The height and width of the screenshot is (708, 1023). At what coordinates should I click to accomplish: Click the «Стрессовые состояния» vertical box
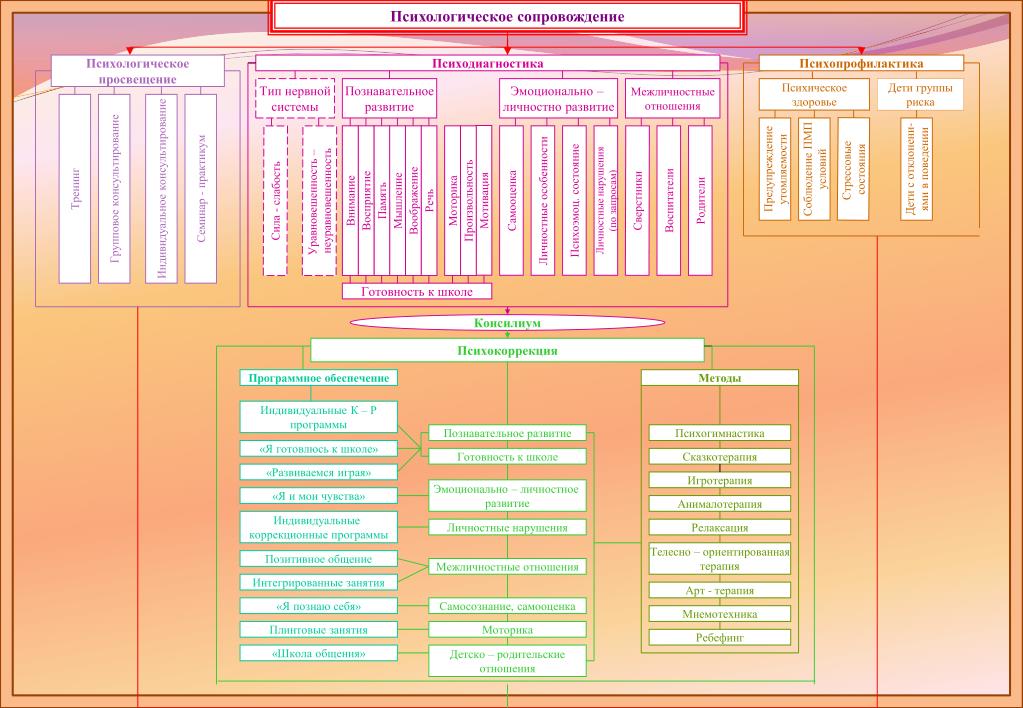[x=853, y=169]
